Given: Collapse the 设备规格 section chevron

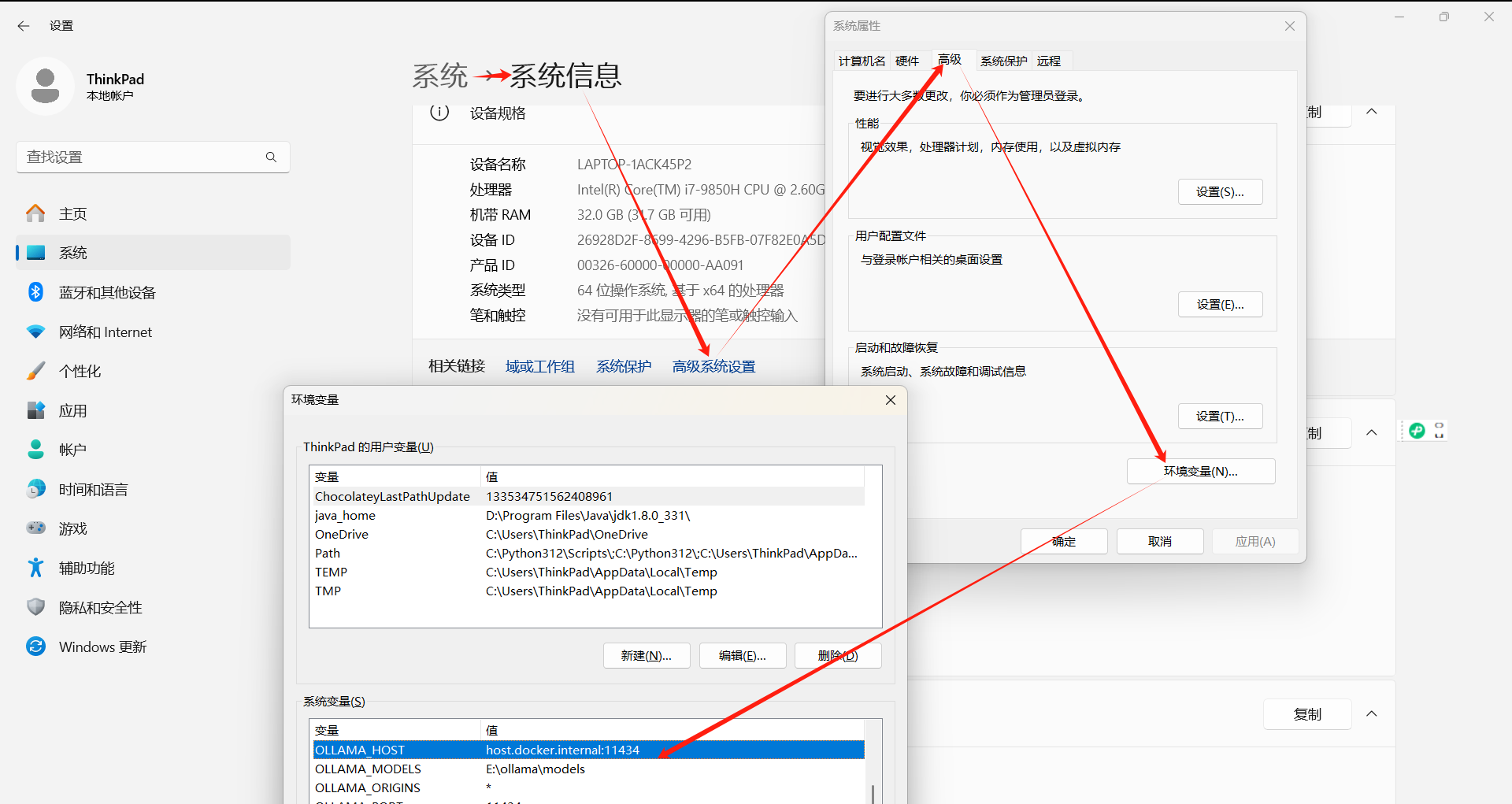Looking at the screenshot, I should [1372, 112].
